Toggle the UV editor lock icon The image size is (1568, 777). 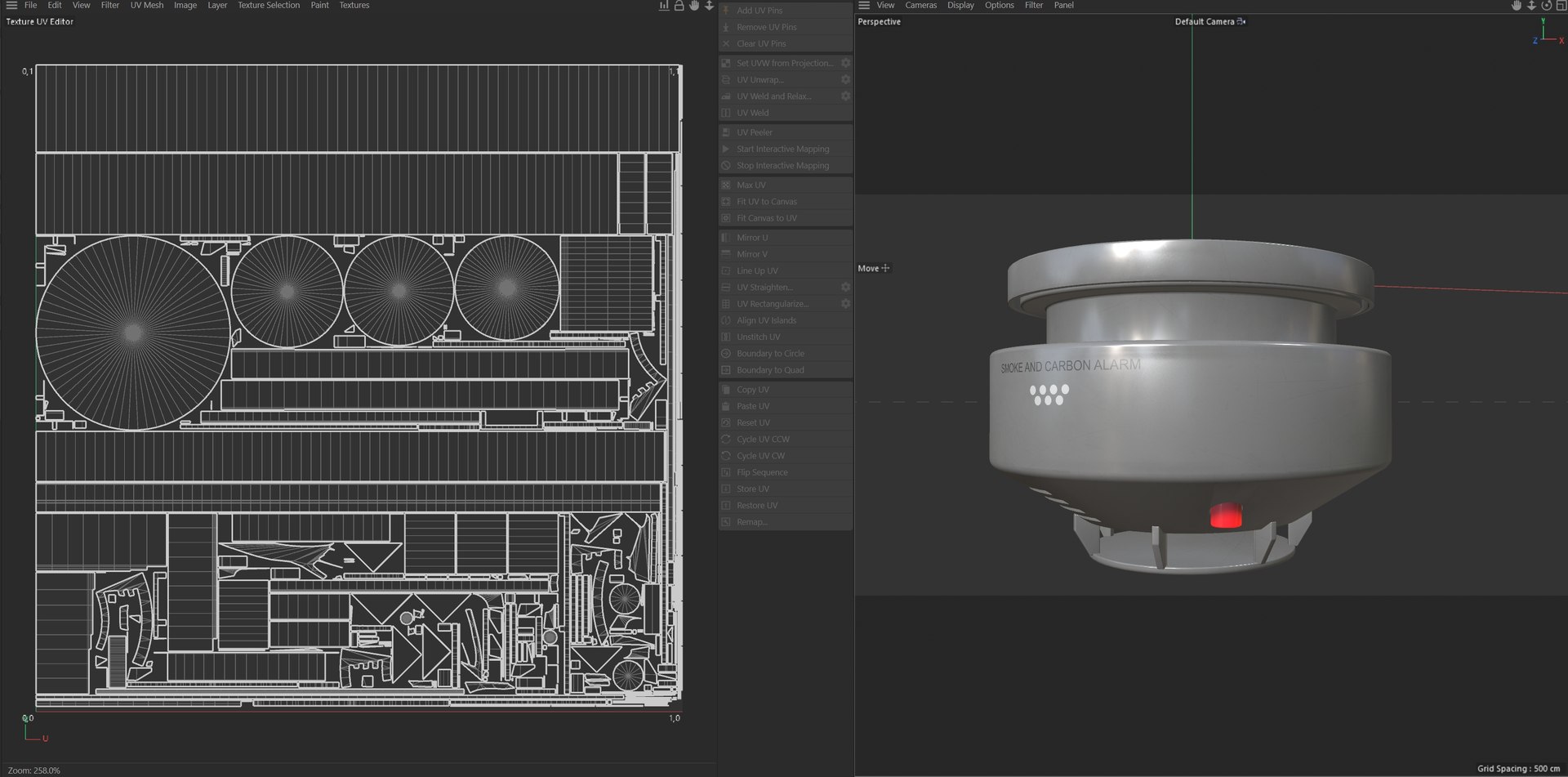coord(679,6)
